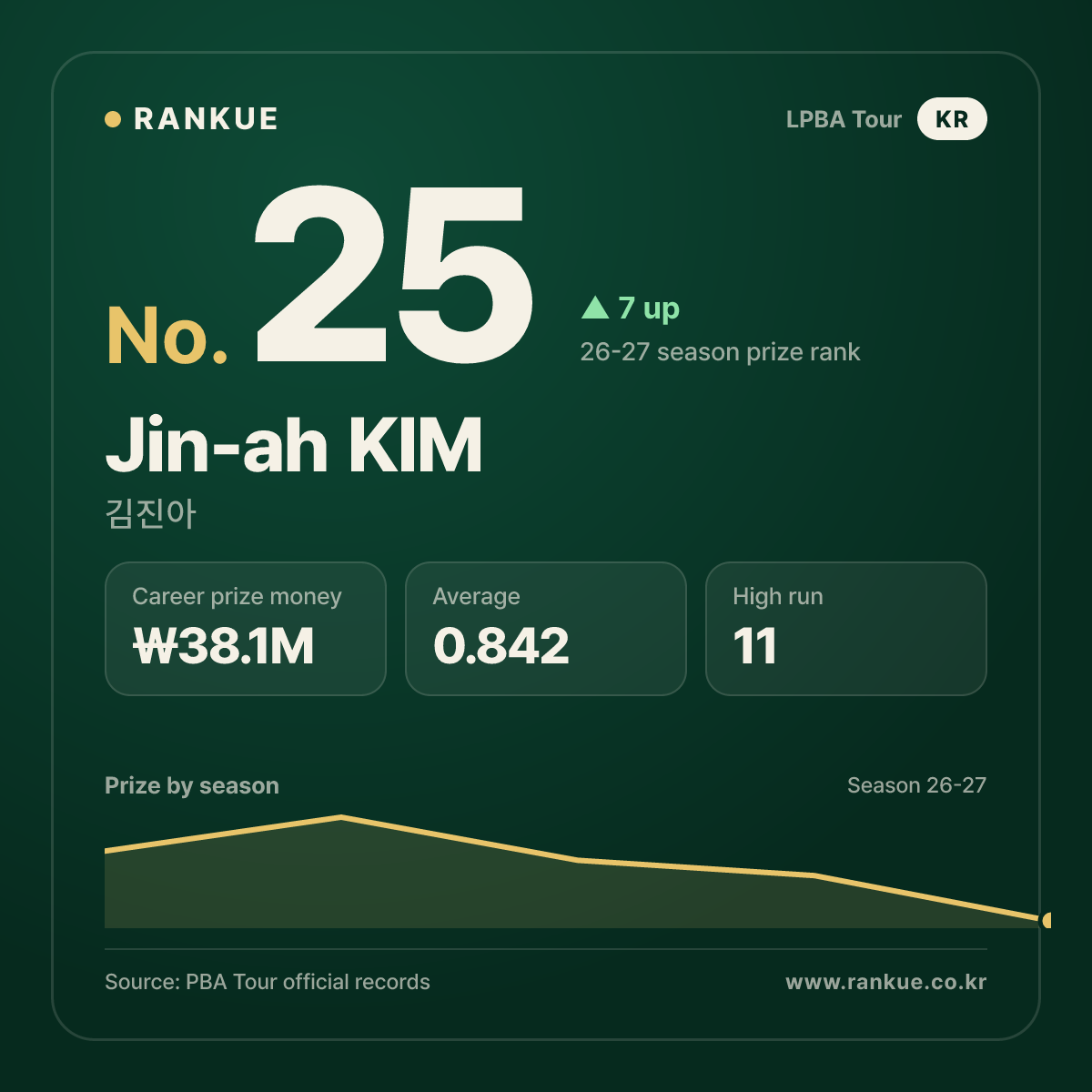The image size is (1092, 1092).
Task: Click the High run value 11
Action: tap(755, 647)
